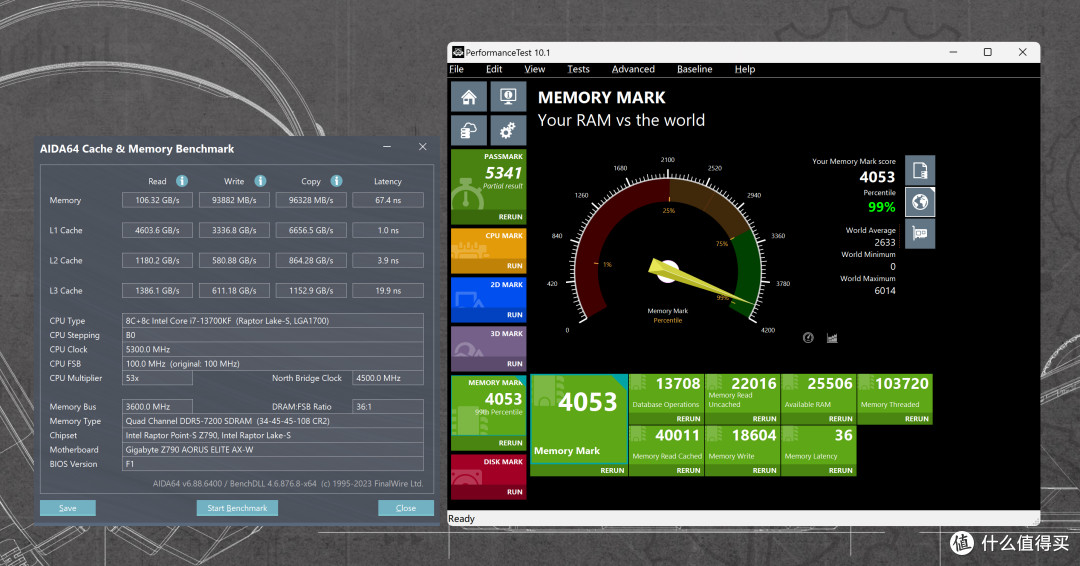The image size is (1080, 566).
Task: Click the World Maximum 6014 value
Action: (884, 291)
